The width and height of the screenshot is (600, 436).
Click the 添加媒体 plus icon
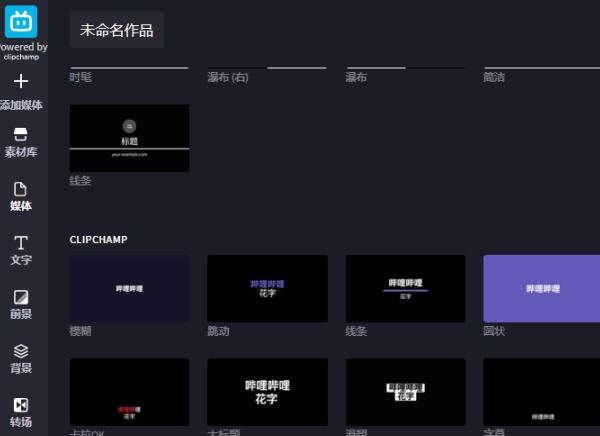pos(21,82)
